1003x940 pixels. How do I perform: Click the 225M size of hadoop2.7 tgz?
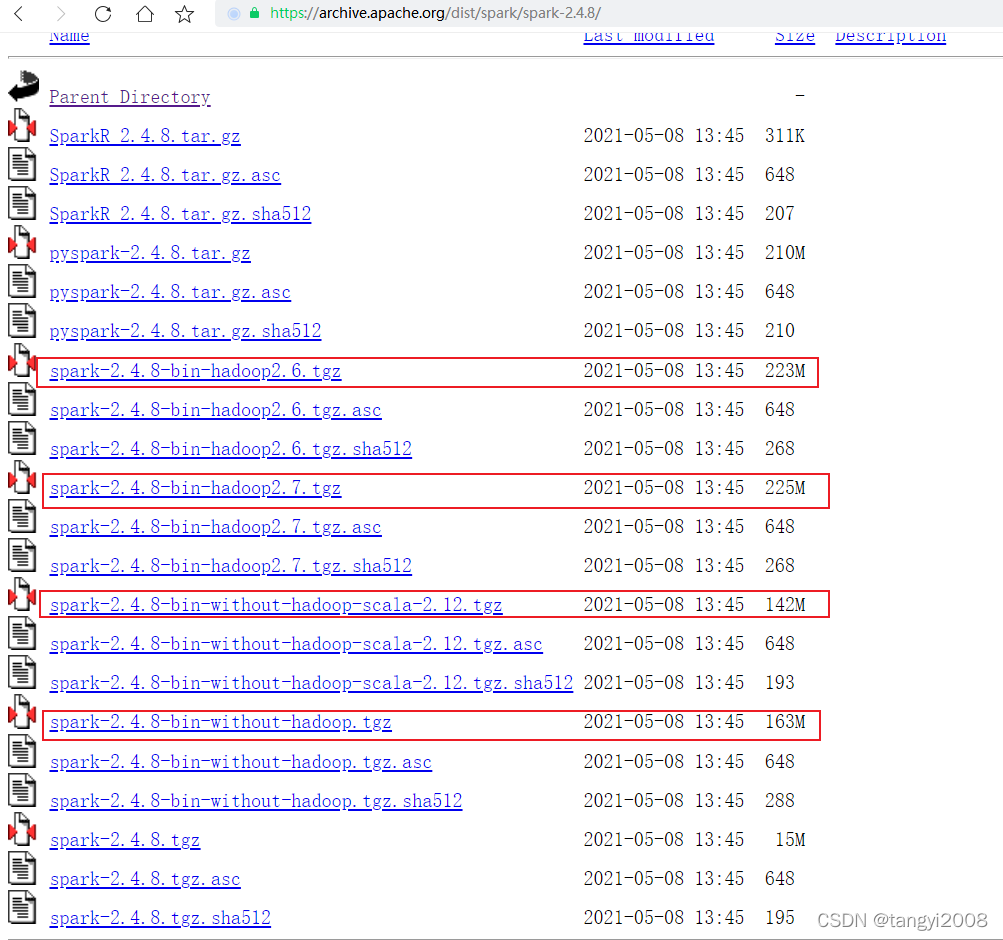(785, 488)
